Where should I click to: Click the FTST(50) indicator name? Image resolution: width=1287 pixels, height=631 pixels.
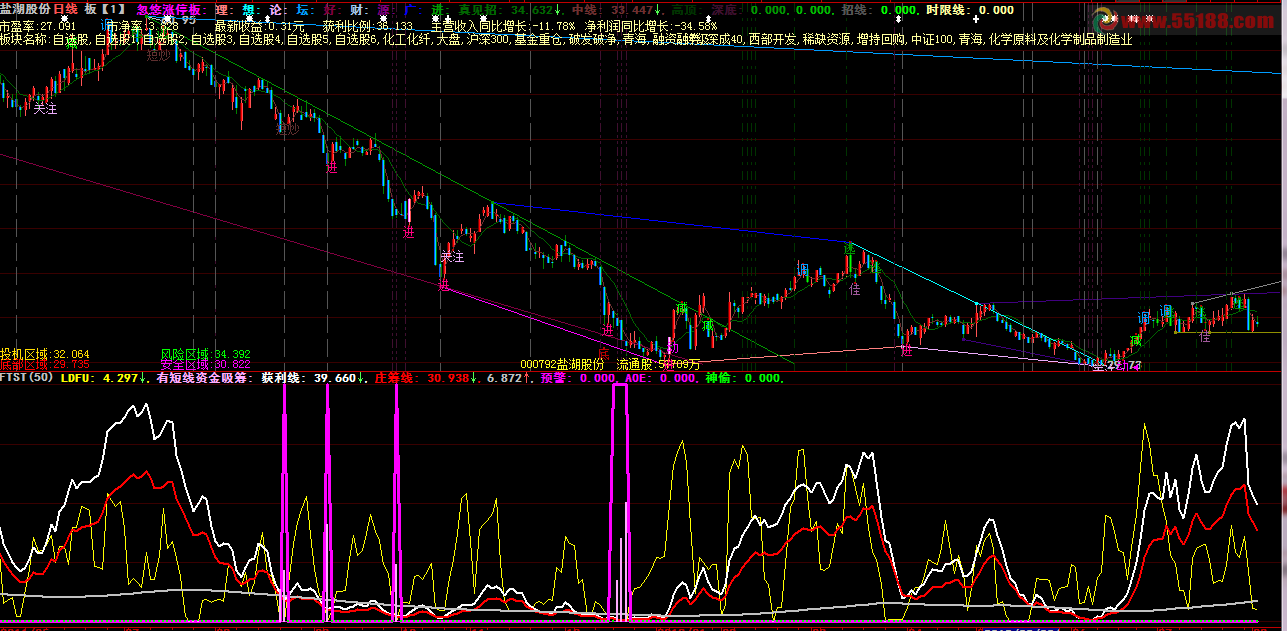tap(27, 378)
